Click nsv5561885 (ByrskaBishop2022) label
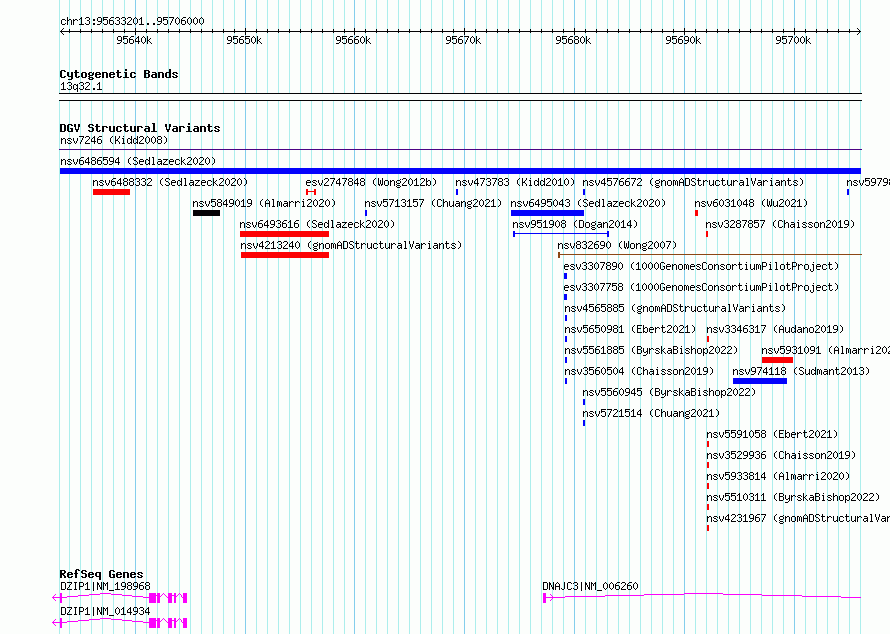The width and height of the screenshot is (890, 634). pyautogui.click(x=651, y=350)
